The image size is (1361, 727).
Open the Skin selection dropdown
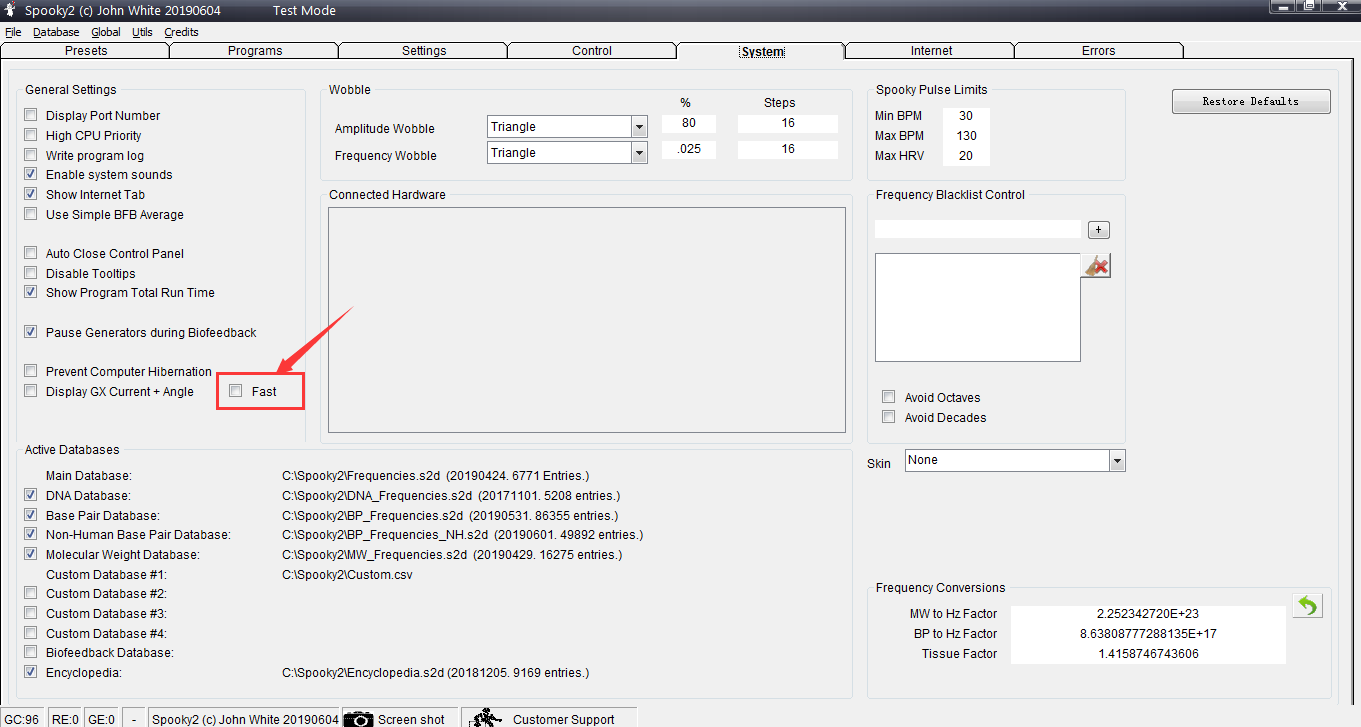tap(1117, 460)
